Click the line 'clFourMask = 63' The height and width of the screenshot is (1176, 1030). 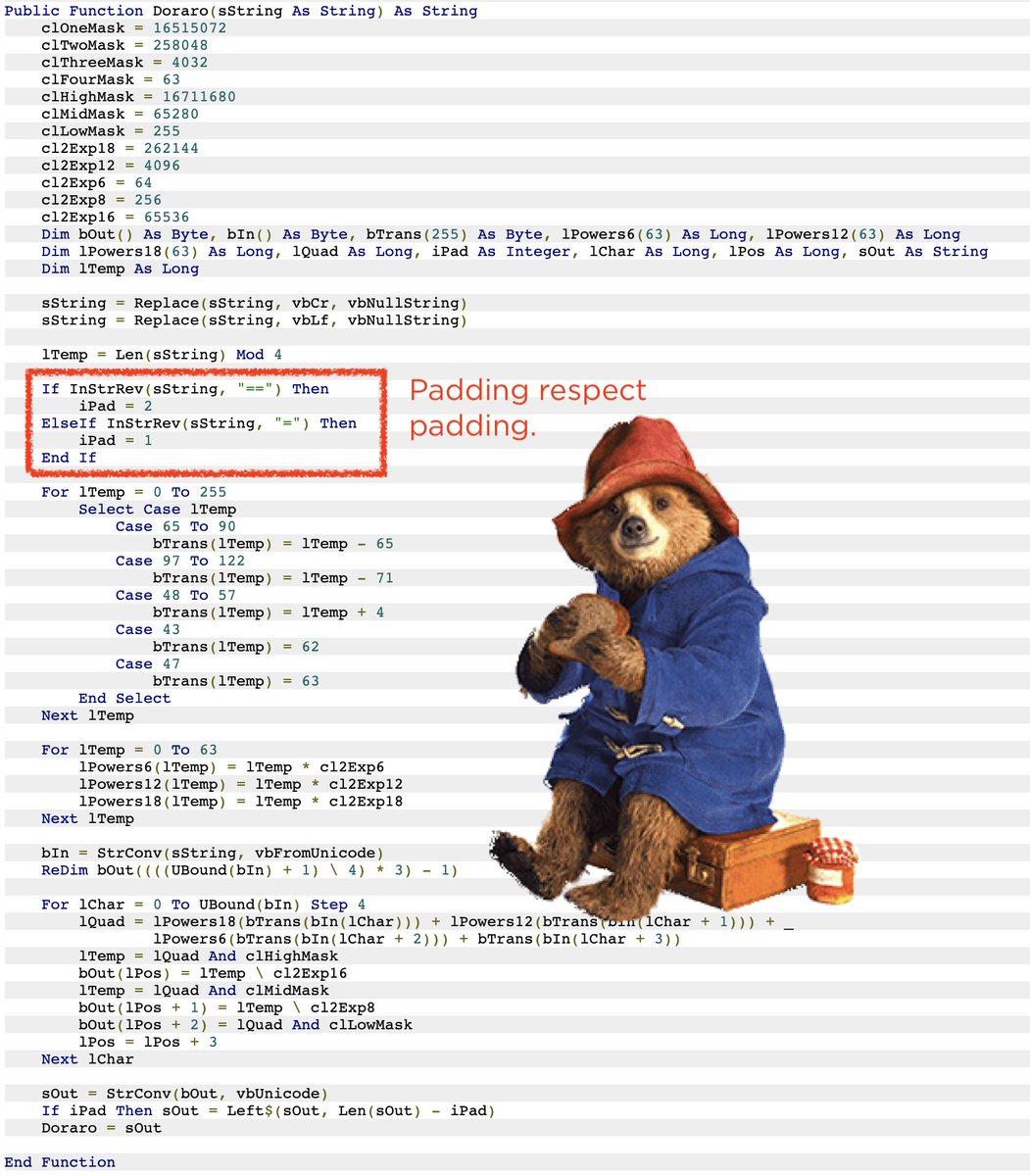coord(111,79)
